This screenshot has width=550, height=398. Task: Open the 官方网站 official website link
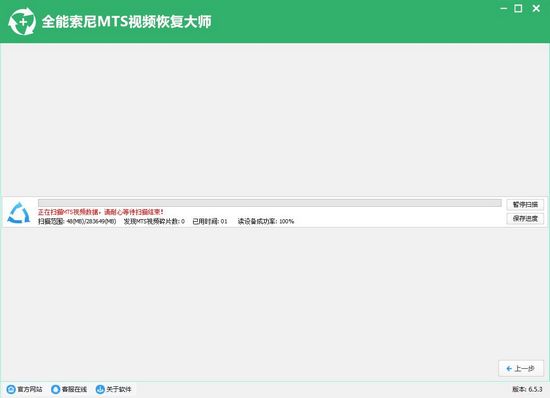click(x=25, y=389)
